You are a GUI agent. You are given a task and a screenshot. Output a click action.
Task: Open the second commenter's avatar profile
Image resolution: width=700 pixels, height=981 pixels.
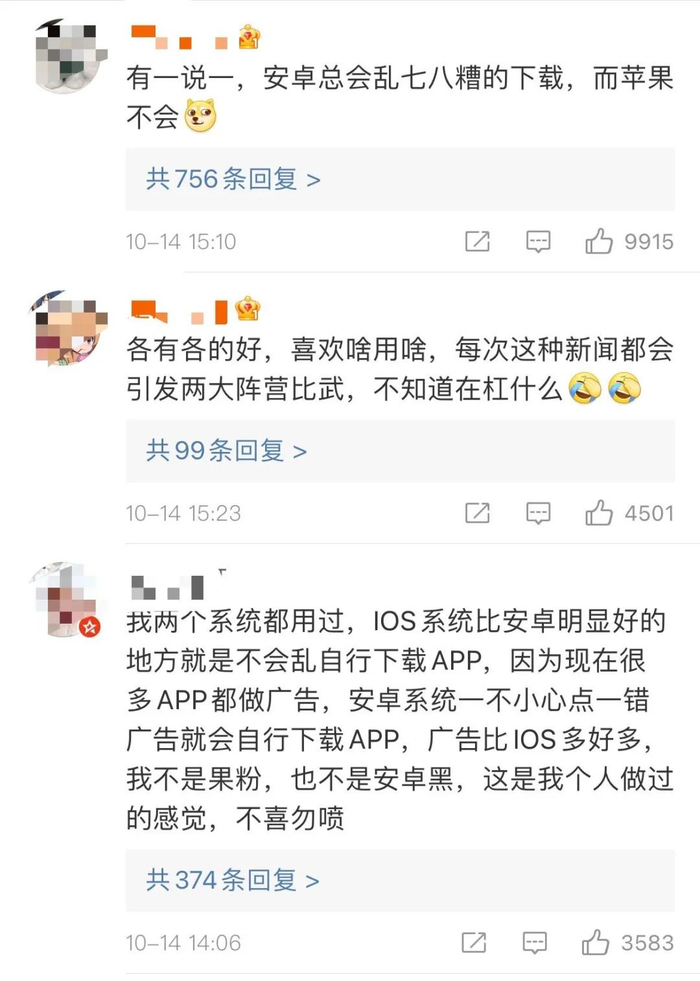(69, 327)
